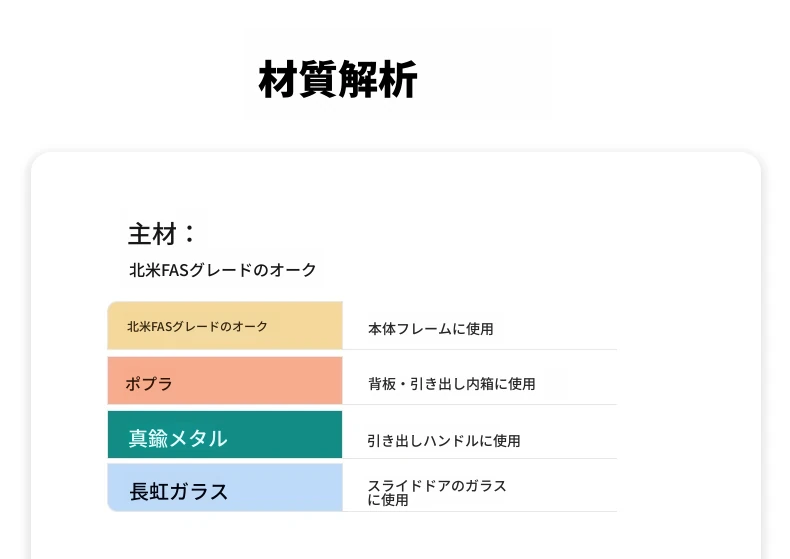This screenshot has width=790, height=559.
Task: Click the 長虹ガラス label text
Action: [x=178, y=491]
